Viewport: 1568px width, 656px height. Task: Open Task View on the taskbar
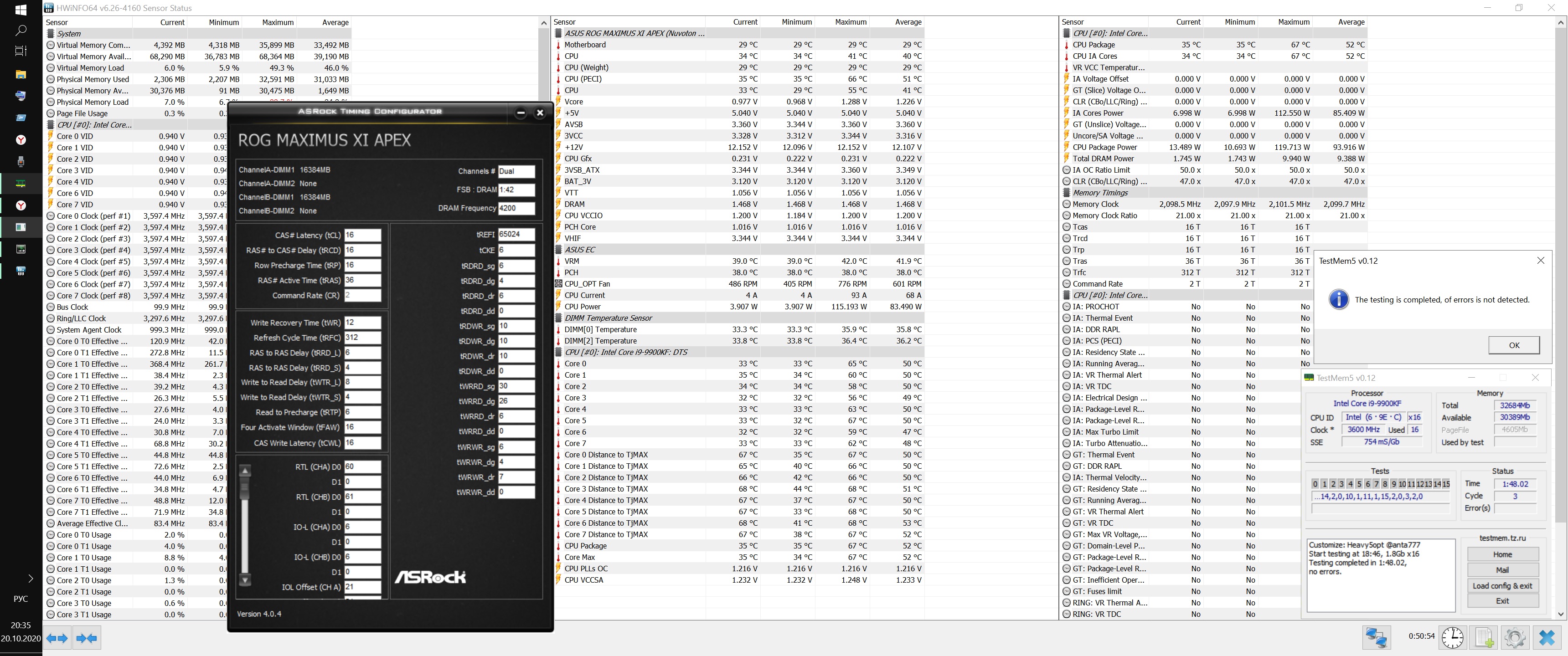coord(21,51)
